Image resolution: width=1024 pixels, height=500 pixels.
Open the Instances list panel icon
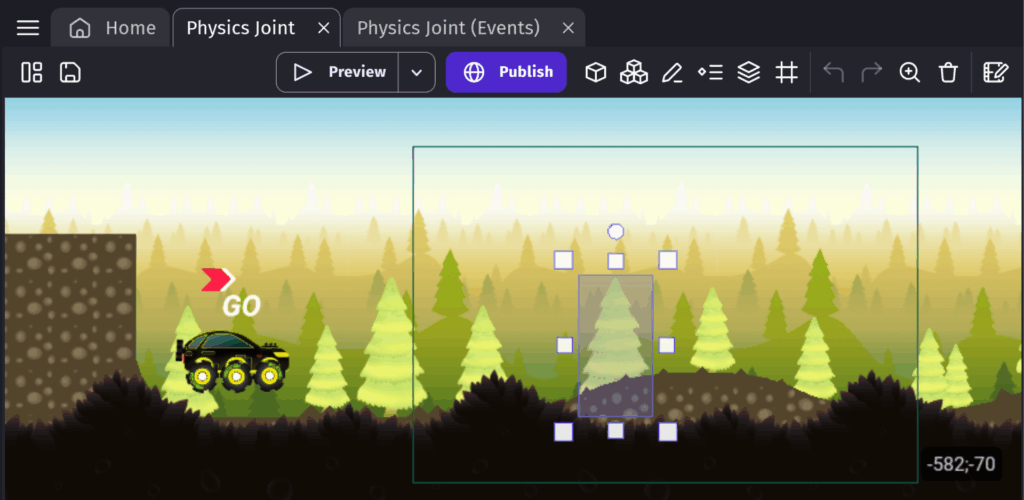pos(710,72)
